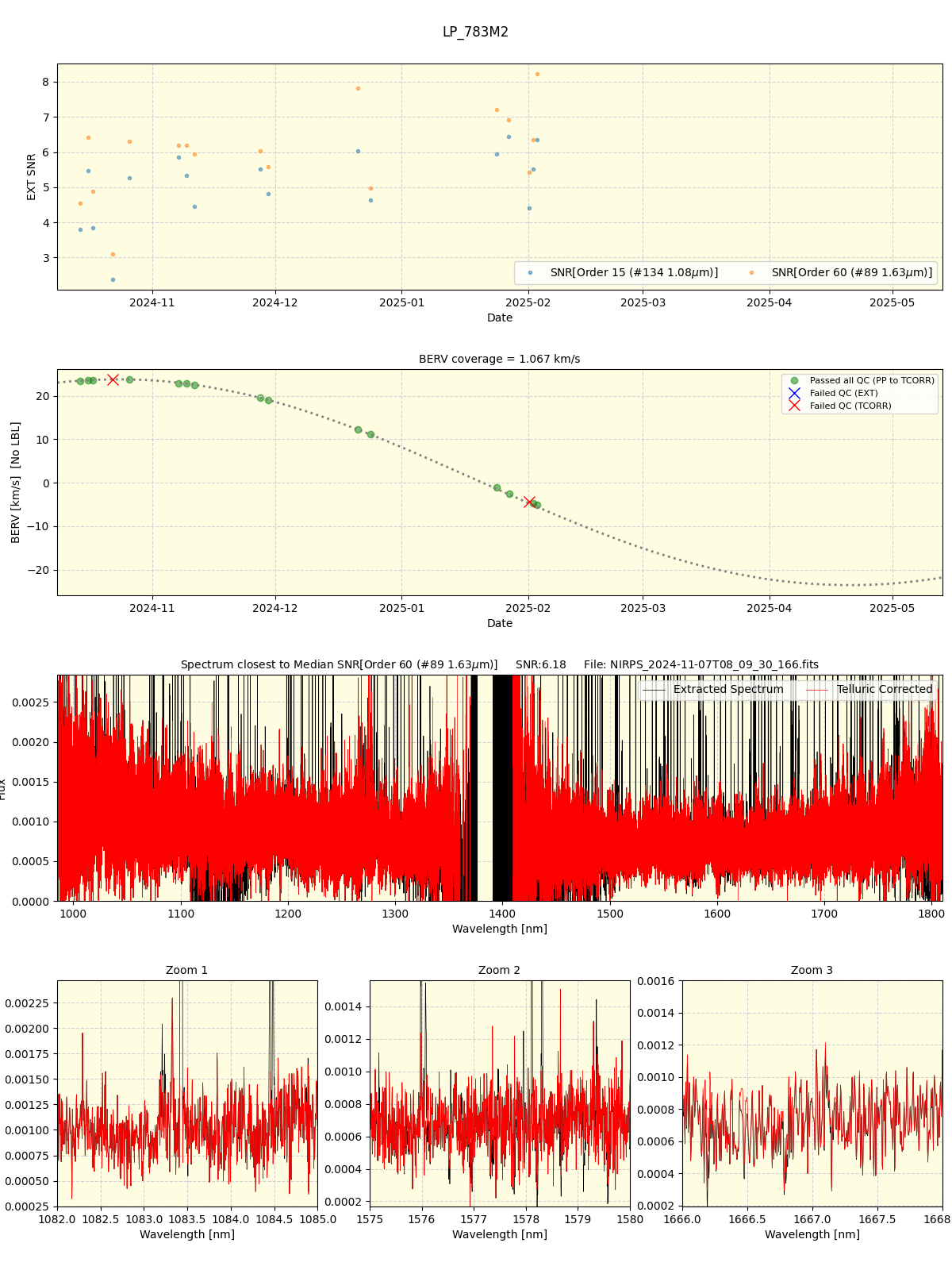
Task: Click the BERV [km/s] [No LBL] axis label
Action: pyautogui.click(x=16, y=483)
